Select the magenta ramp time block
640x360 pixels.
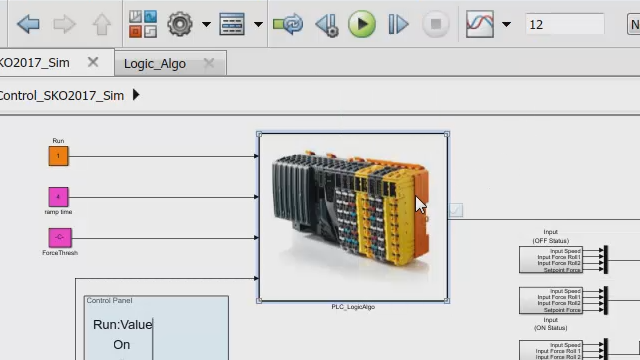(x=58, y=197)
